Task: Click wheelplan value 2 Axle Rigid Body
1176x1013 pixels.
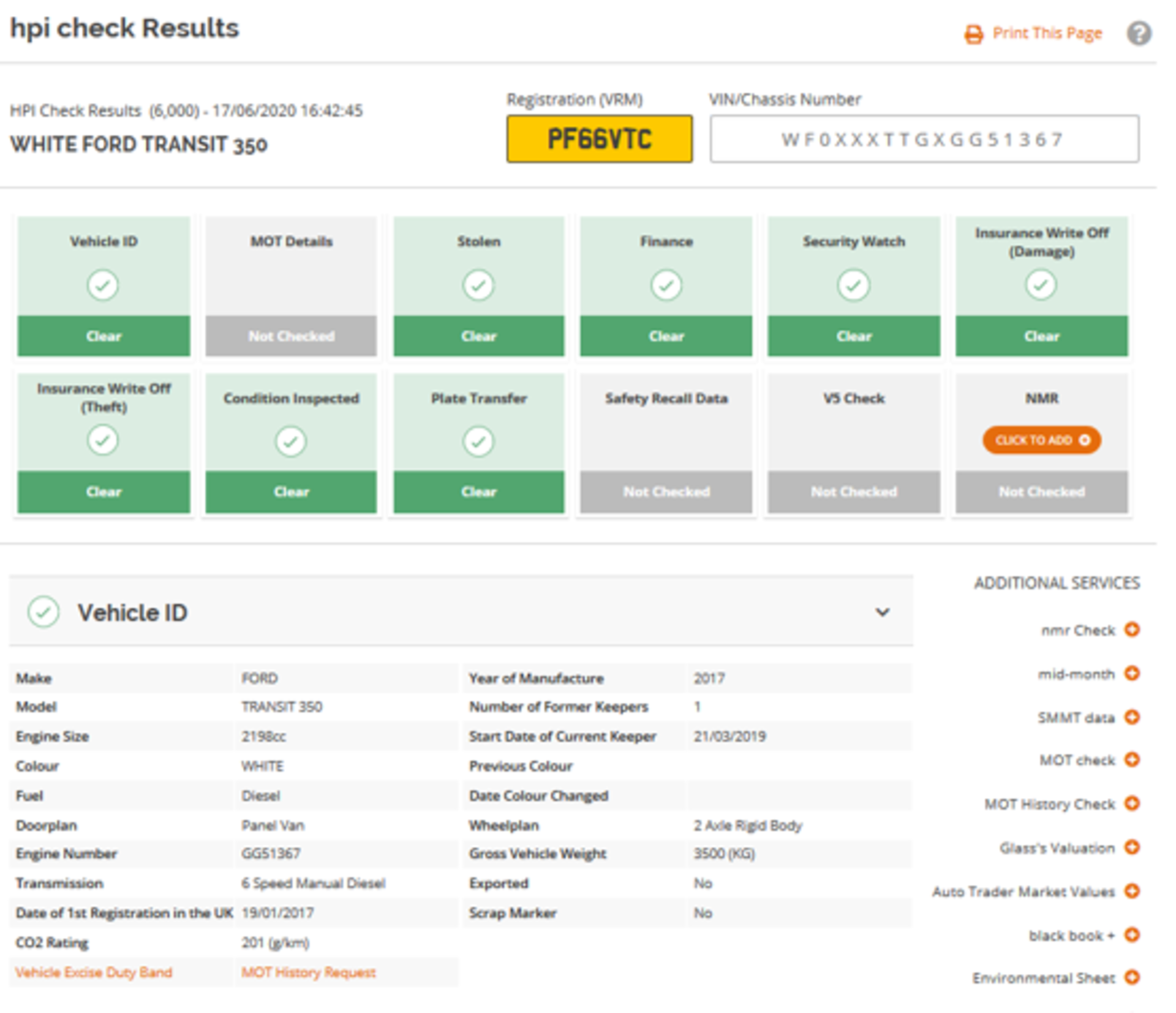Action: 747,826
